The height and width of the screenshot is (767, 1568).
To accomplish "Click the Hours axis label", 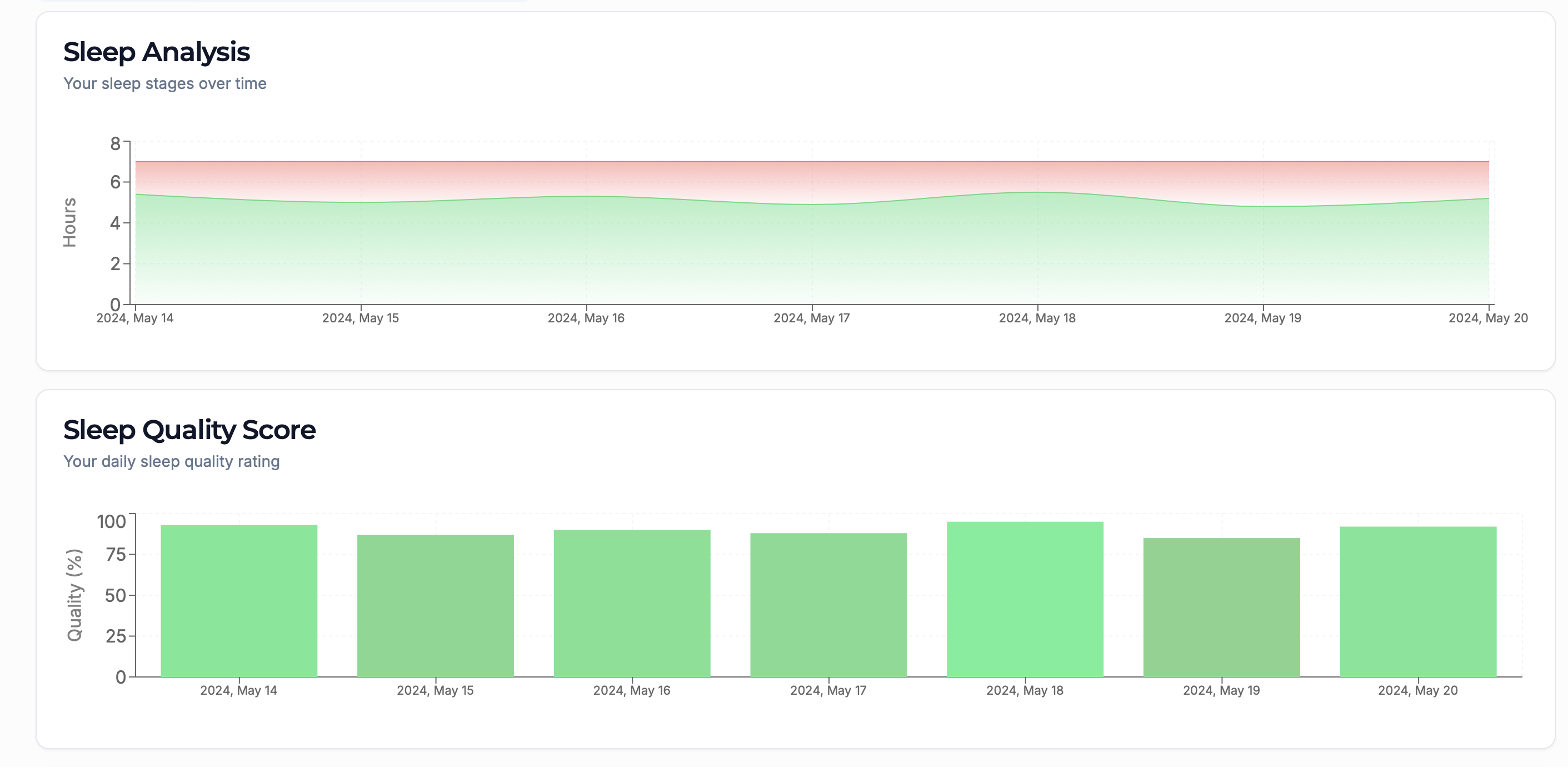I will point(69,222).
